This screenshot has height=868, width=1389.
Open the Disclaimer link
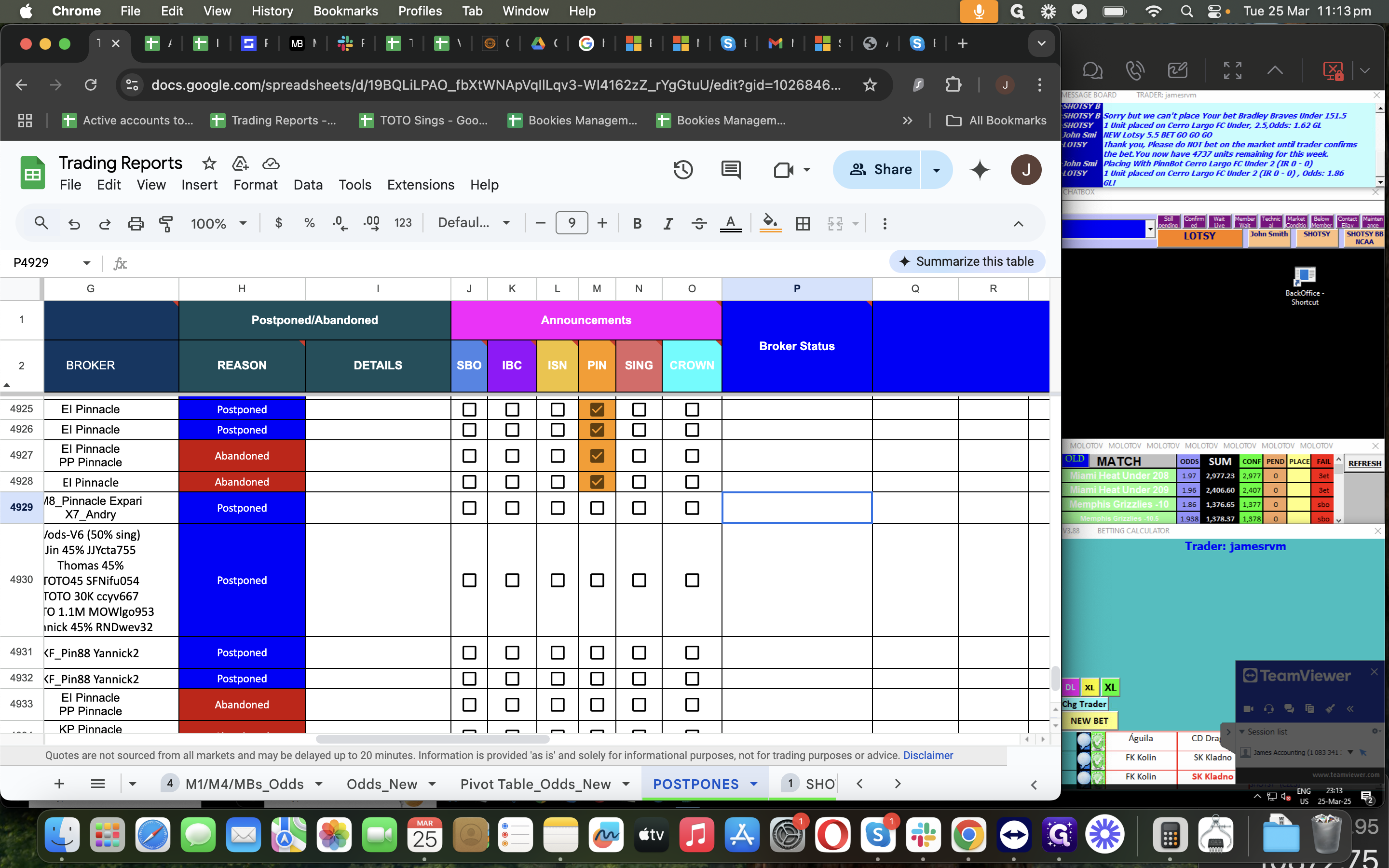(x=928, y=756)
